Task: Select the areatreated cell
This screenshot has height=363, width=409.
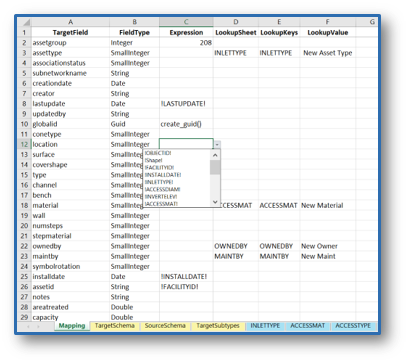Action: (x=70, y=307)
